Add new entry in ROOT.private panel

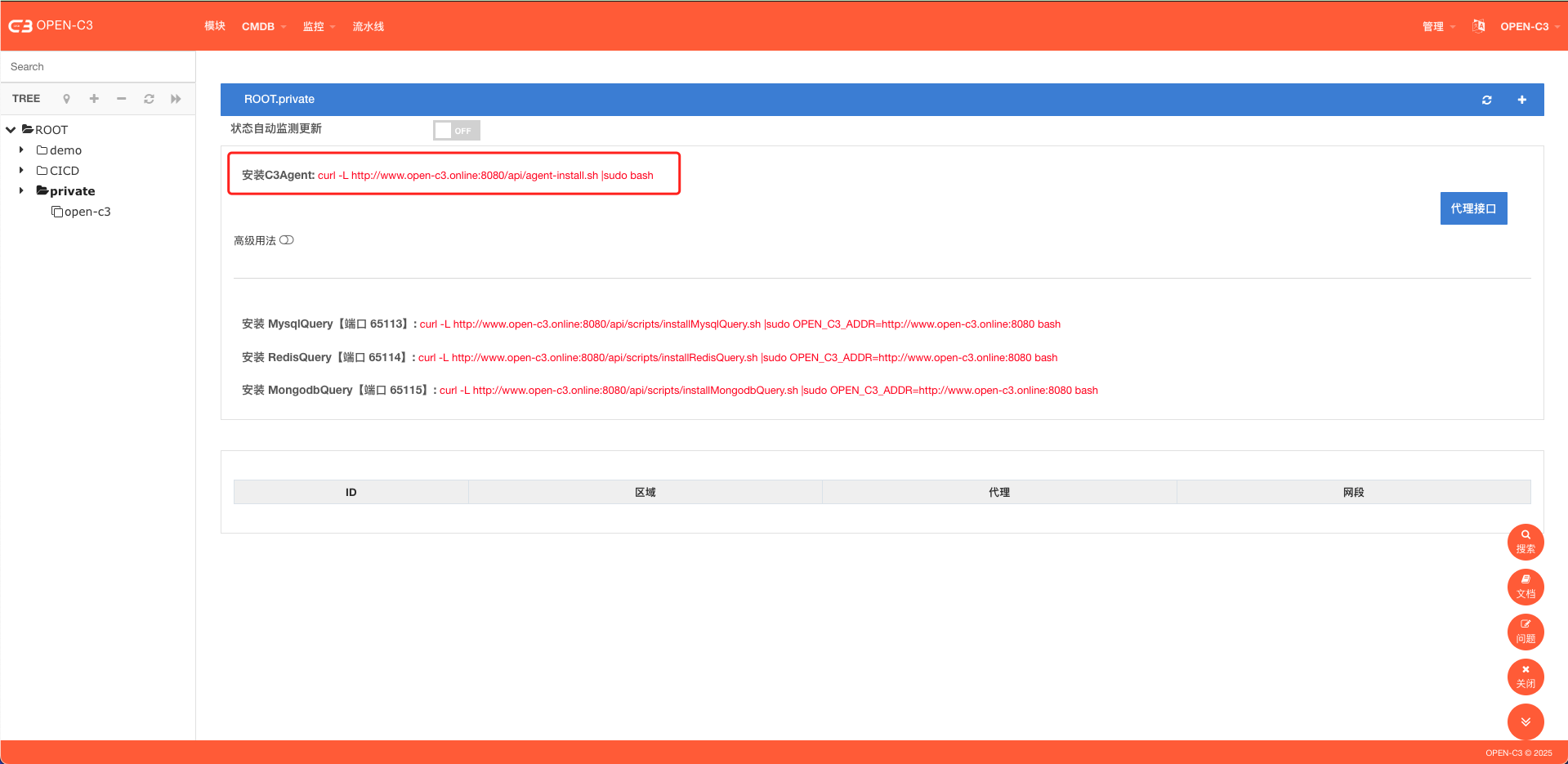click(x=1521, y=100)
